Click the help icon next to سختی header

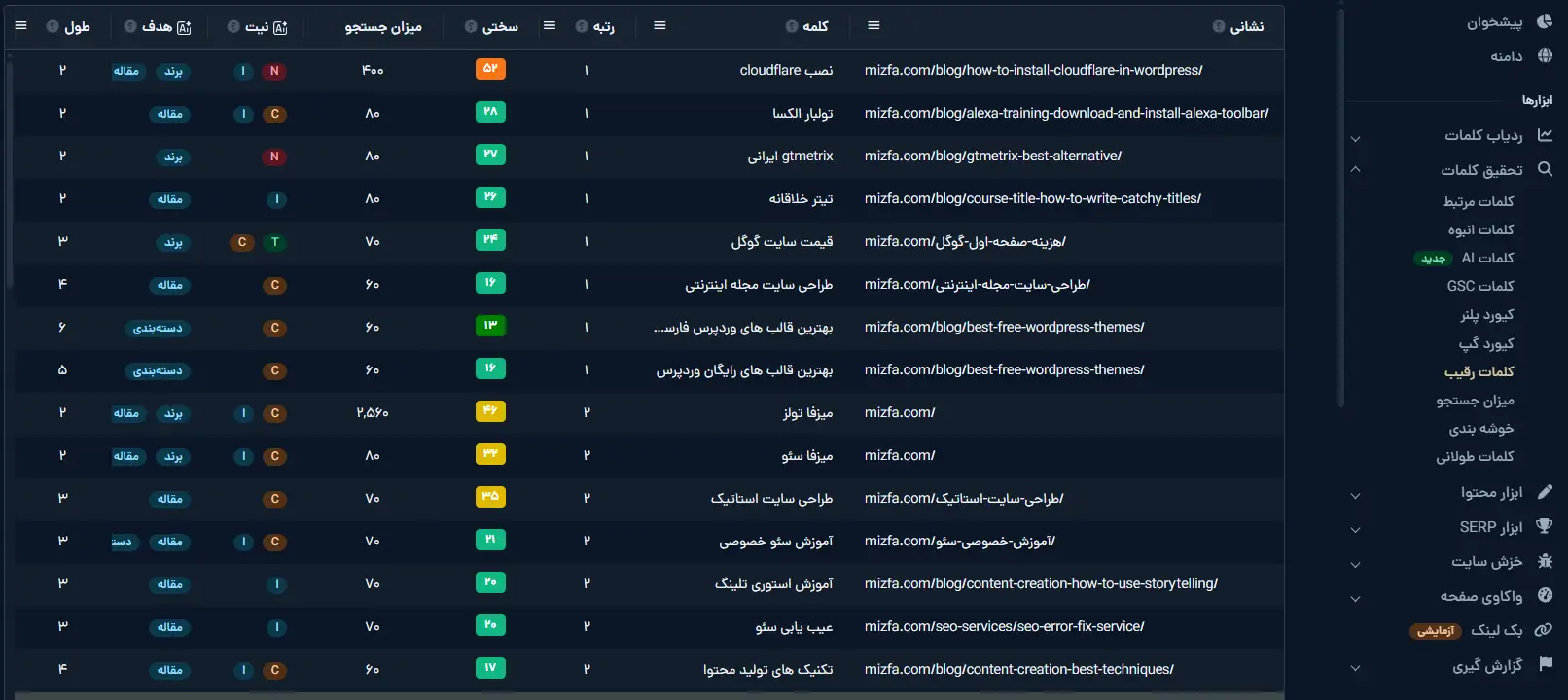click(471, 26)
